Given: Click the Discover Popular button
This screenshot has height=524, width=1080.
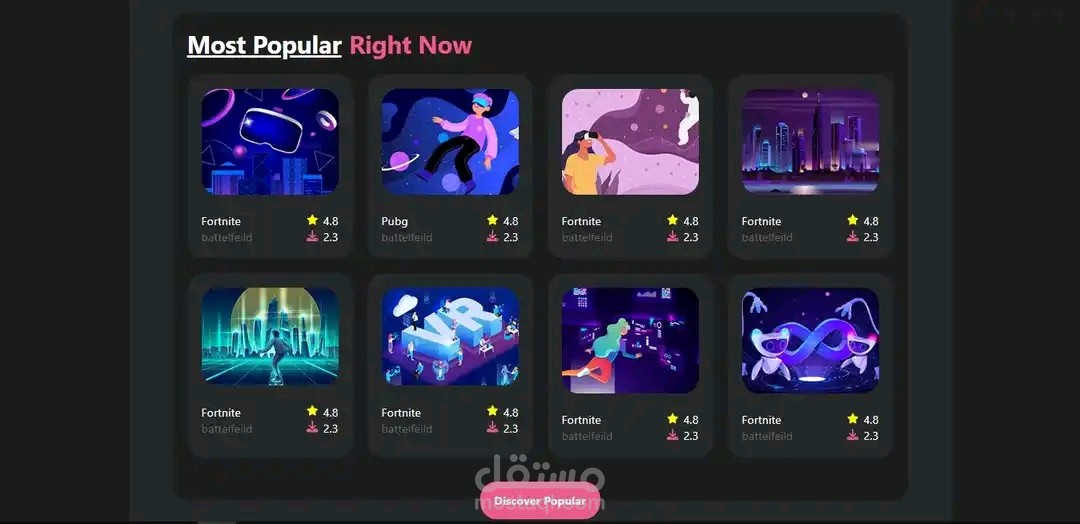Looking at the screenshot, I should [x=540, y=501].
